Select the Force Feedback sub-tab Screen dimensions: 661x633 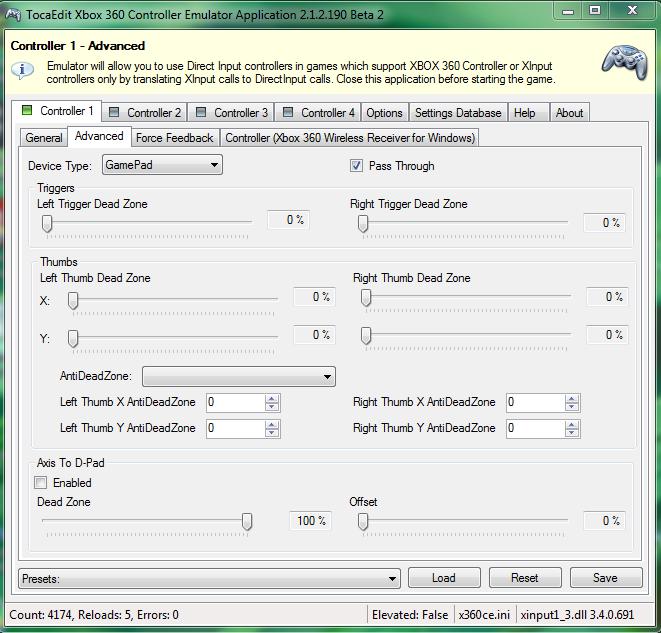pos(175,138)
